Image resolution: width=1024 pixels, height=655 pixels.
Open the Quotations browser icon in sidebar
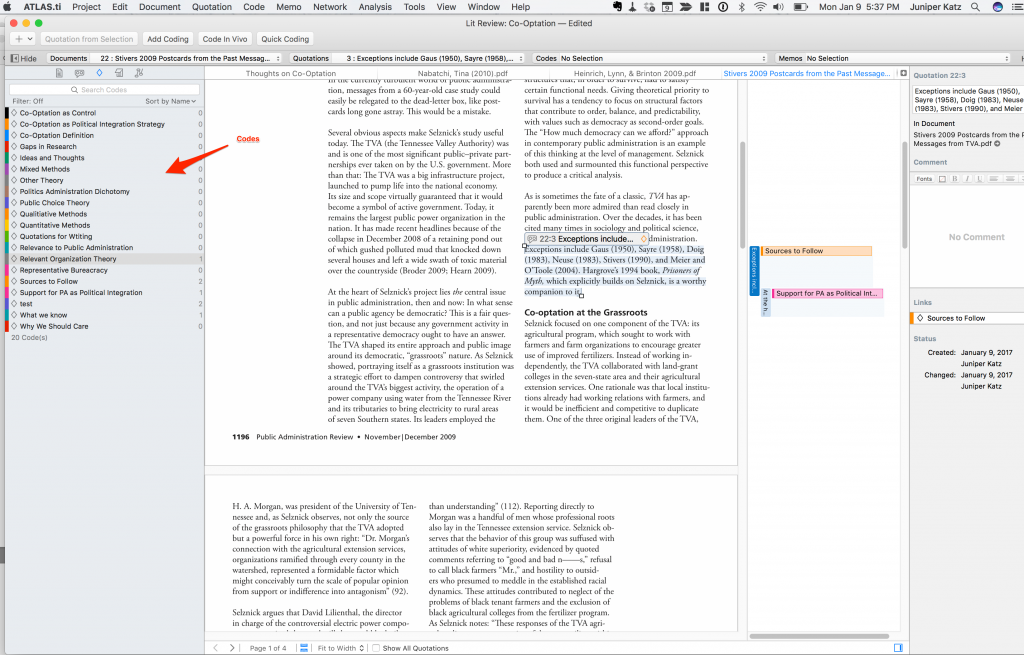(79, 73)
